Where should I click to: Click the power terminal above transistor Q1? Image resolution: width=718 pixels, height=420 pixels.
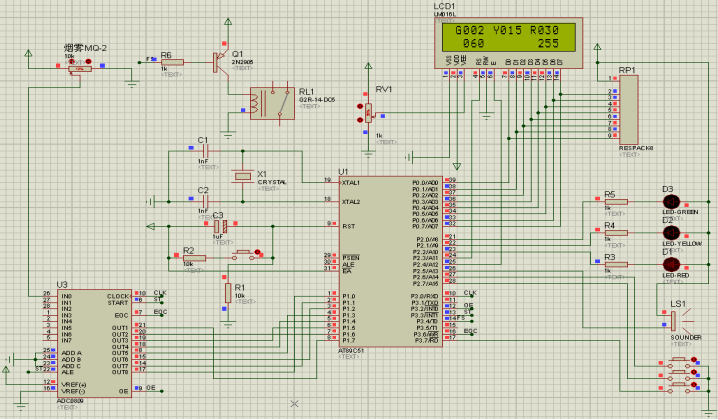click(x=228, y=22)
